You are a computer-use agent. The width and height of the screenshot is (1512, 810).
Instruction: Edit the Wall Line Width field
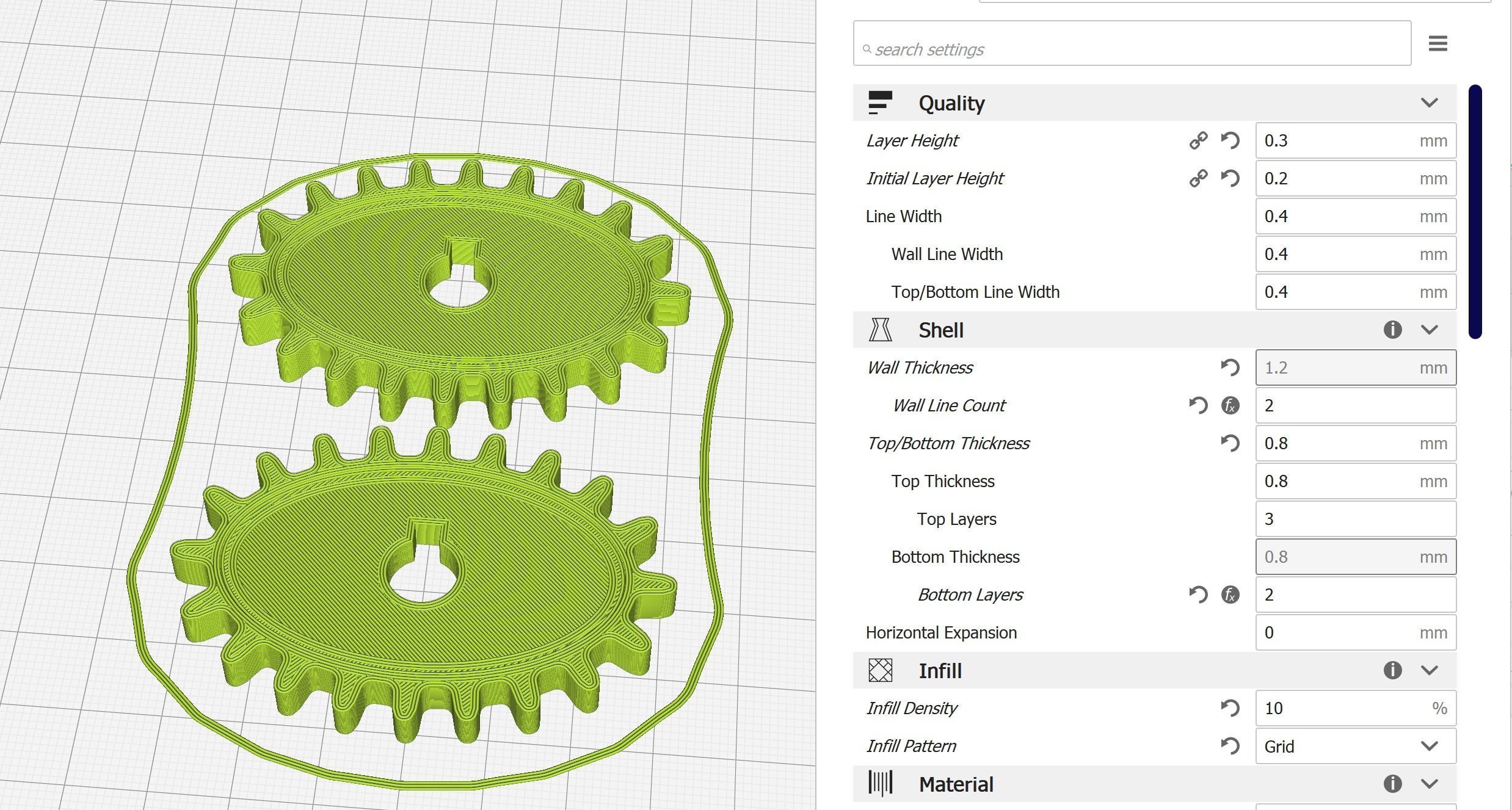pyautogui.click(x=1356, y=254)
